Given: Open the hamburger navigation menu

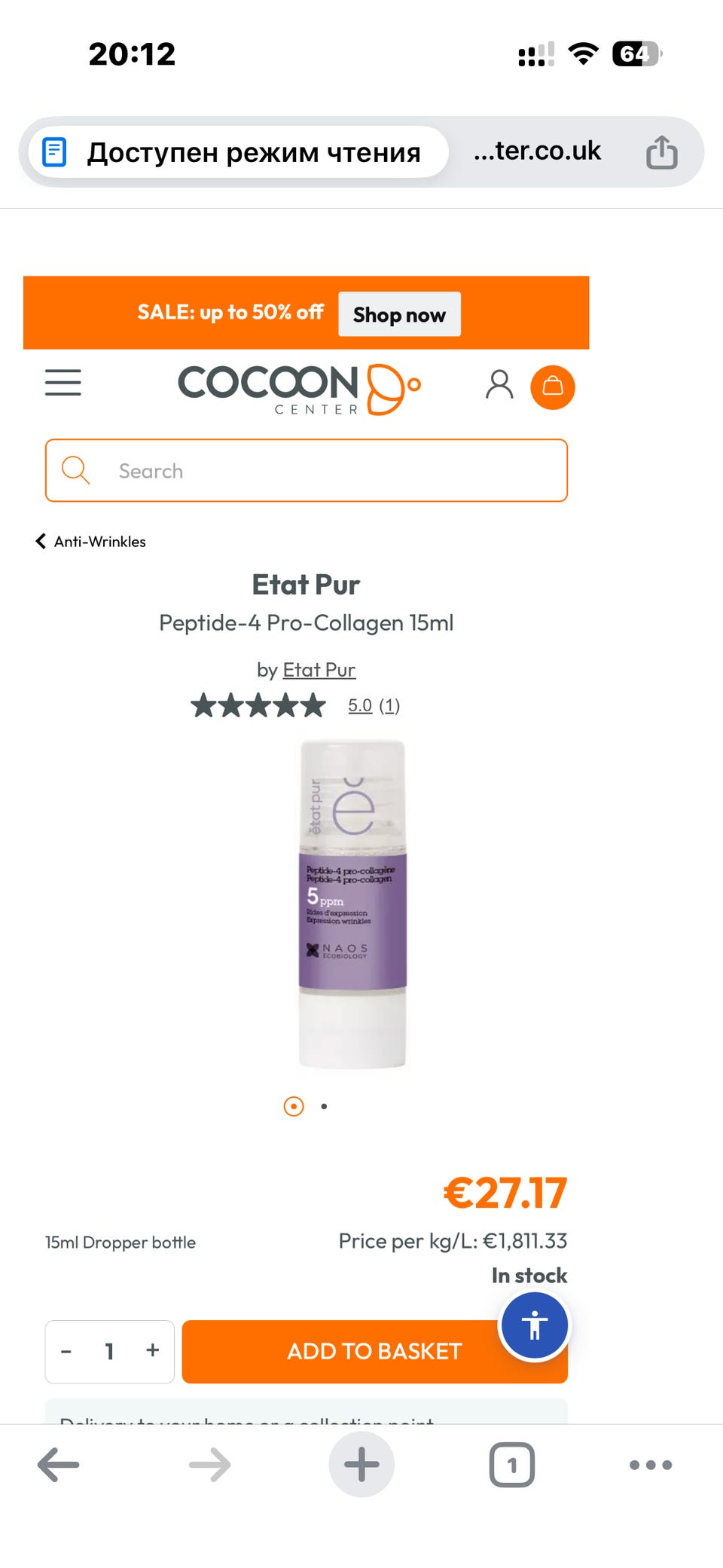Looking at the screenshot, I should (x=63, y=383).
